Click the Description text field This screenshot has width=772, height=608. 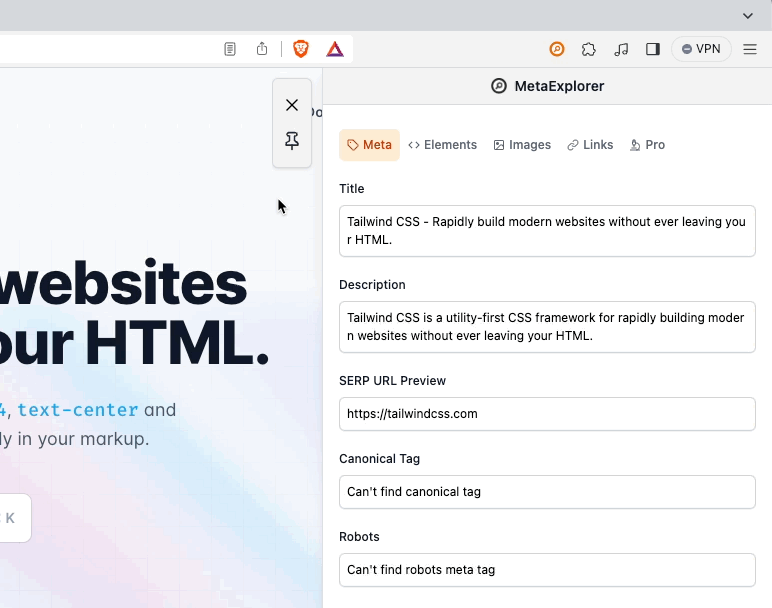click(x=547, y=327)
